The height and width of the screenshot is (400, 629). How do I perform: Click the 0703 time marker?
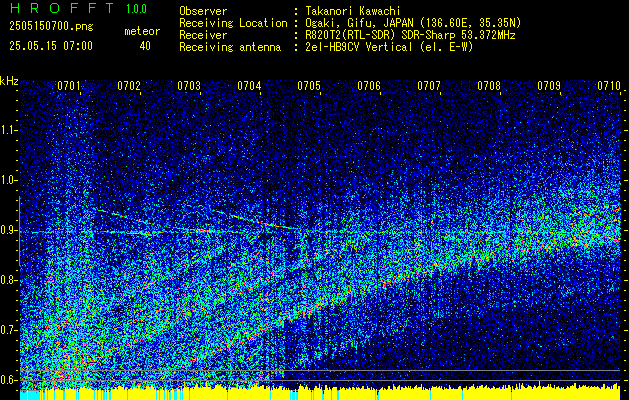[189, 86]
